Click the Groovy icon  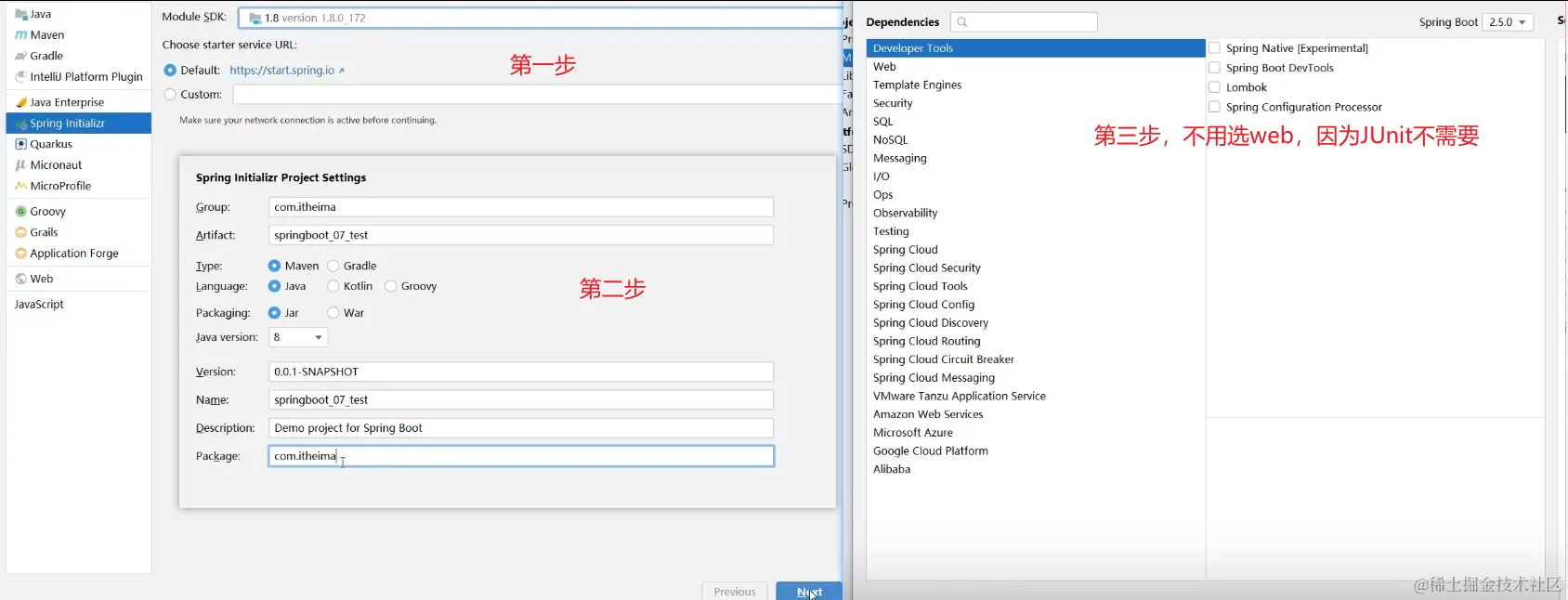point(20,212)
